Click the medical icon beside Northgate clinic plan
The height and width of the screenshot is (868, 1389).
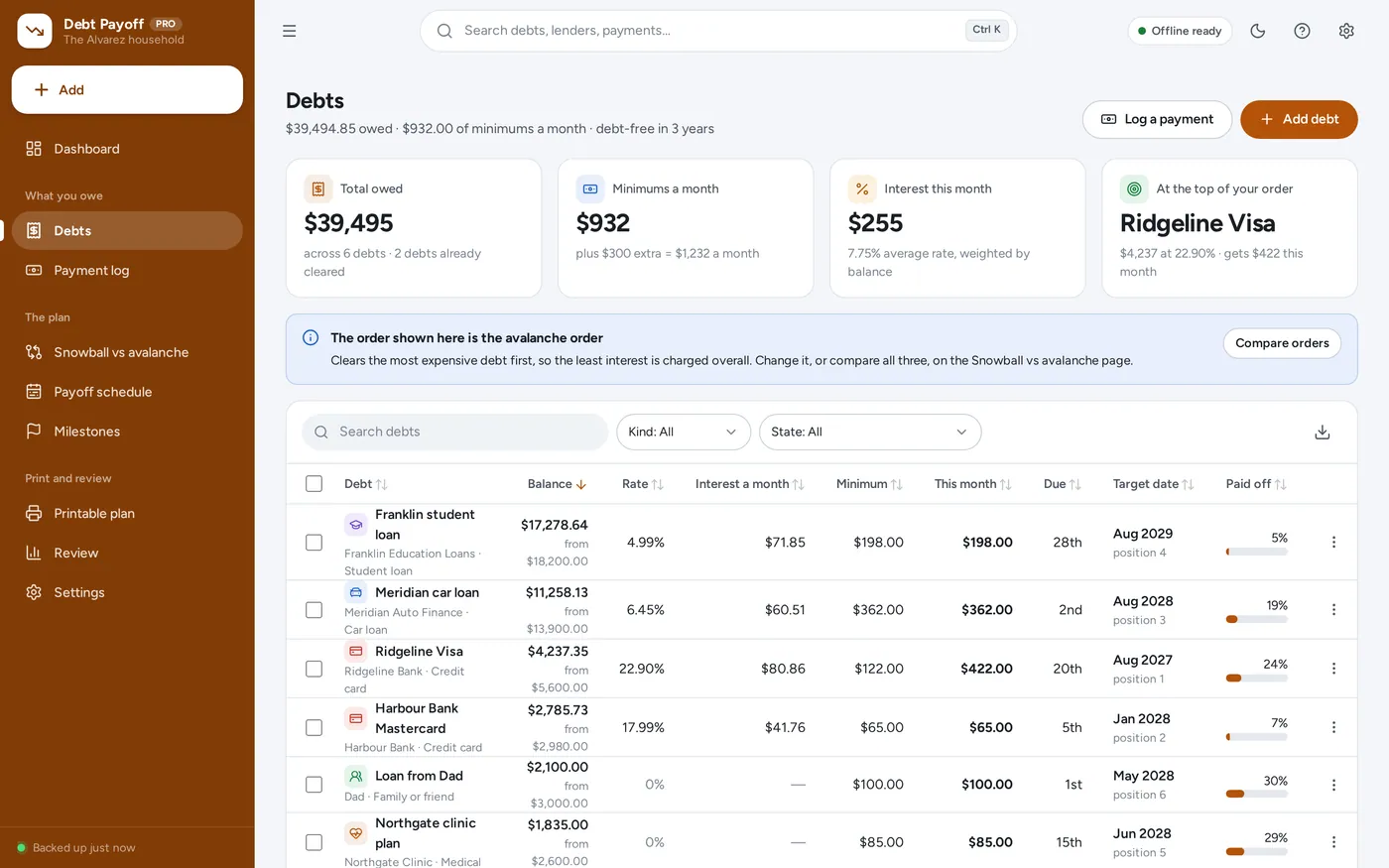(x=356, y=832)
